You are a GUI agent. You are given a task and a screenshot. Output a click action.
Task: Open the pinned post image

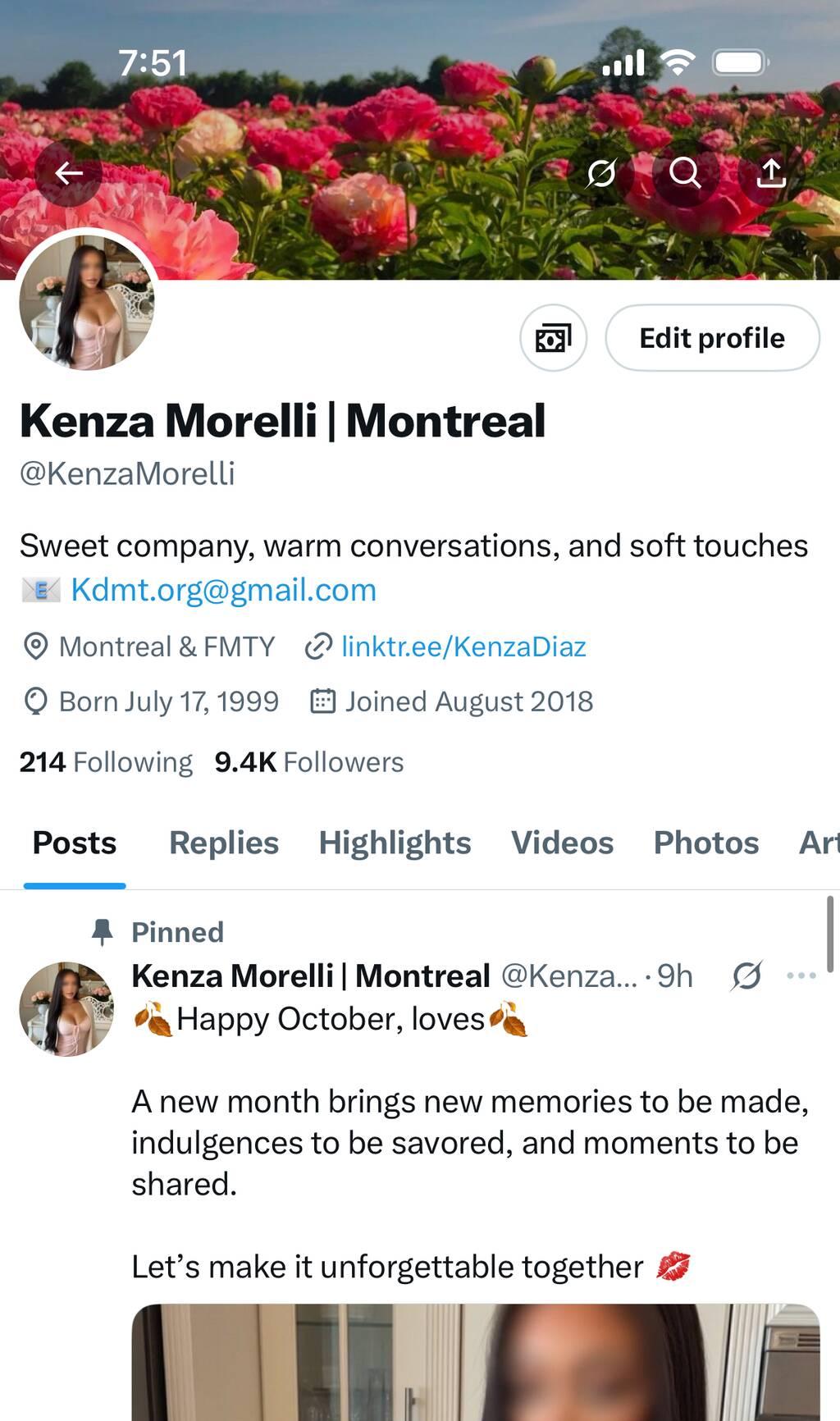pyautogui.click(x=476, y=1362)
